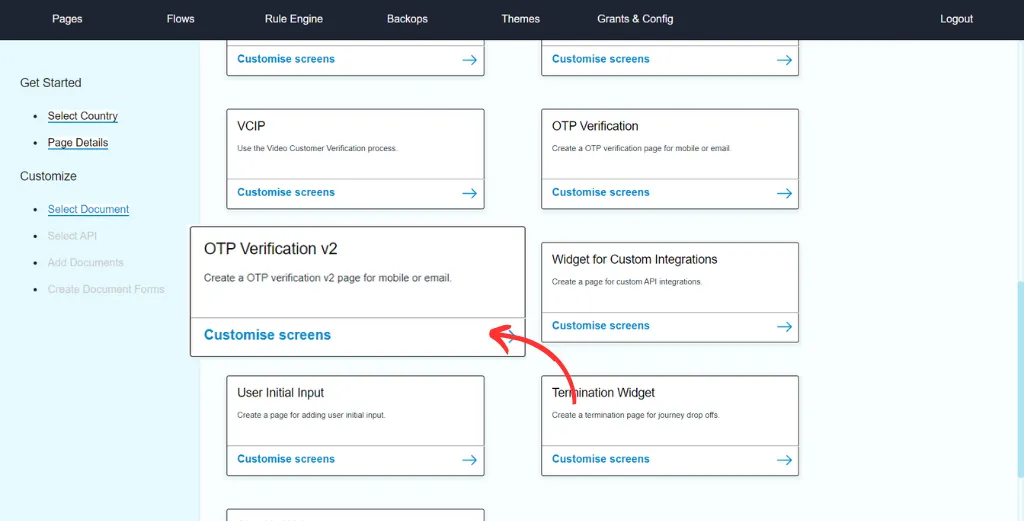1024x521 pixels.
Task: Select Widget for Custom Integrations card title
Action: [634, 259]
